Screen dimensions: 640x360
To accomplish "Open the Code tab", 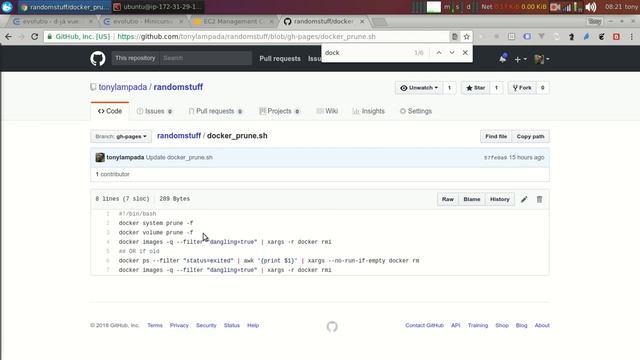I will pos(110,111).
